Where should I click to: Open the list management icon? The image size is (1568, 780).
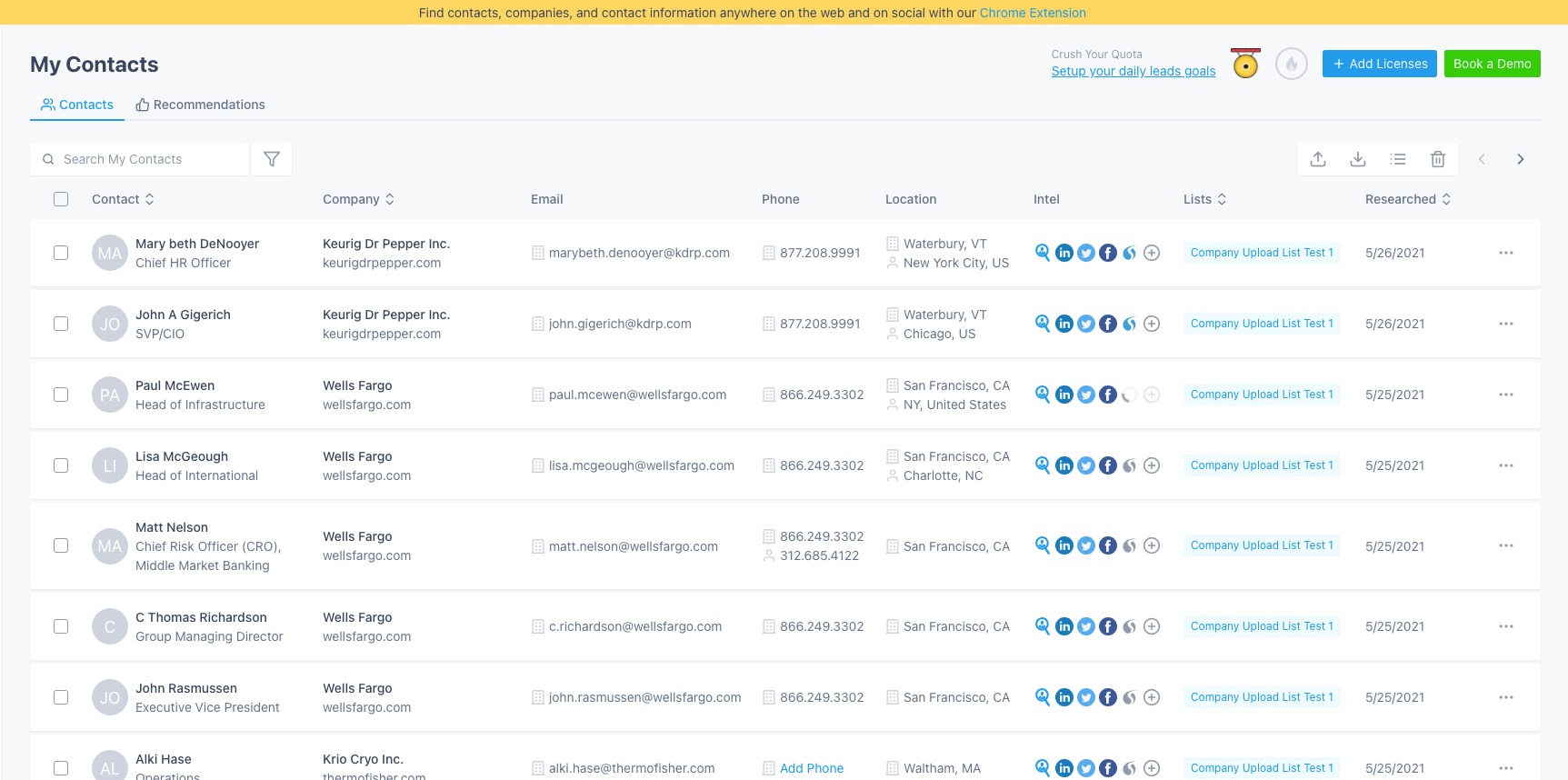point(1397,159)
